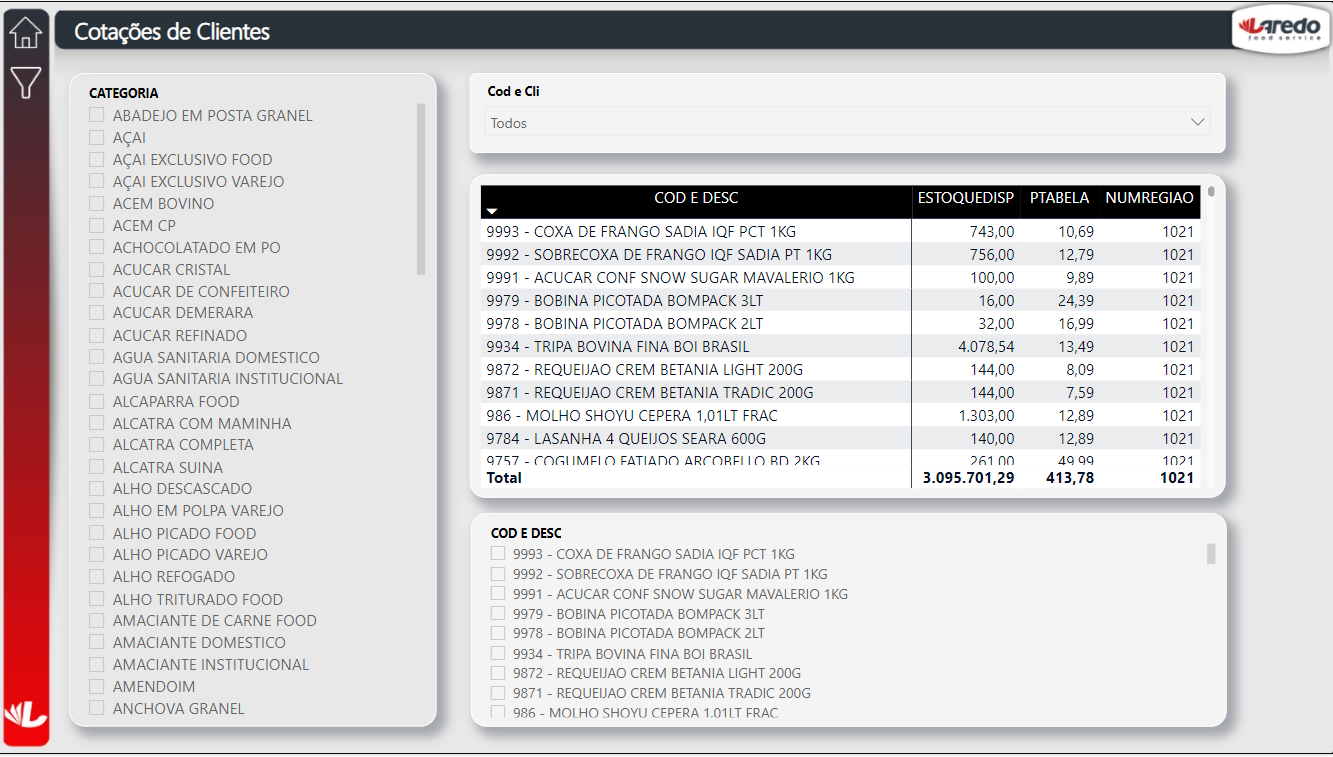Viewport: 1333px width, 757px height.
Task: Click the sort arrow under COD E DESC header
Action: 492,211
